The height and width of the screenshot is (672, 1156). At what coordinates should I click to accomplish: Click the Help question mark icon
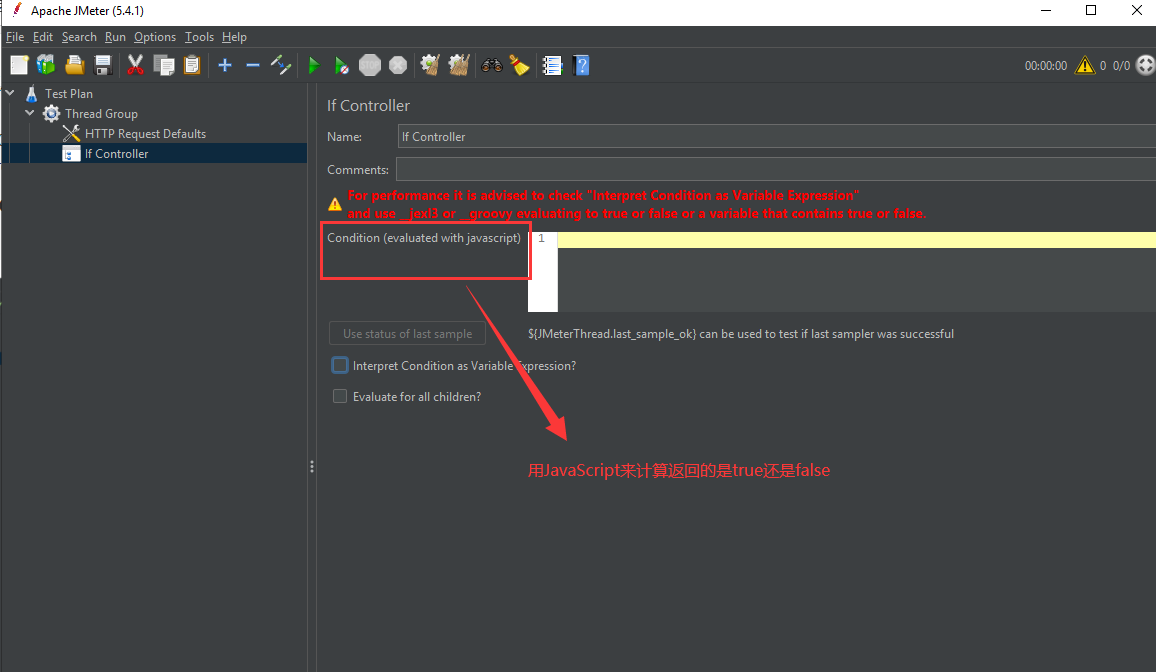pos(581,66)
